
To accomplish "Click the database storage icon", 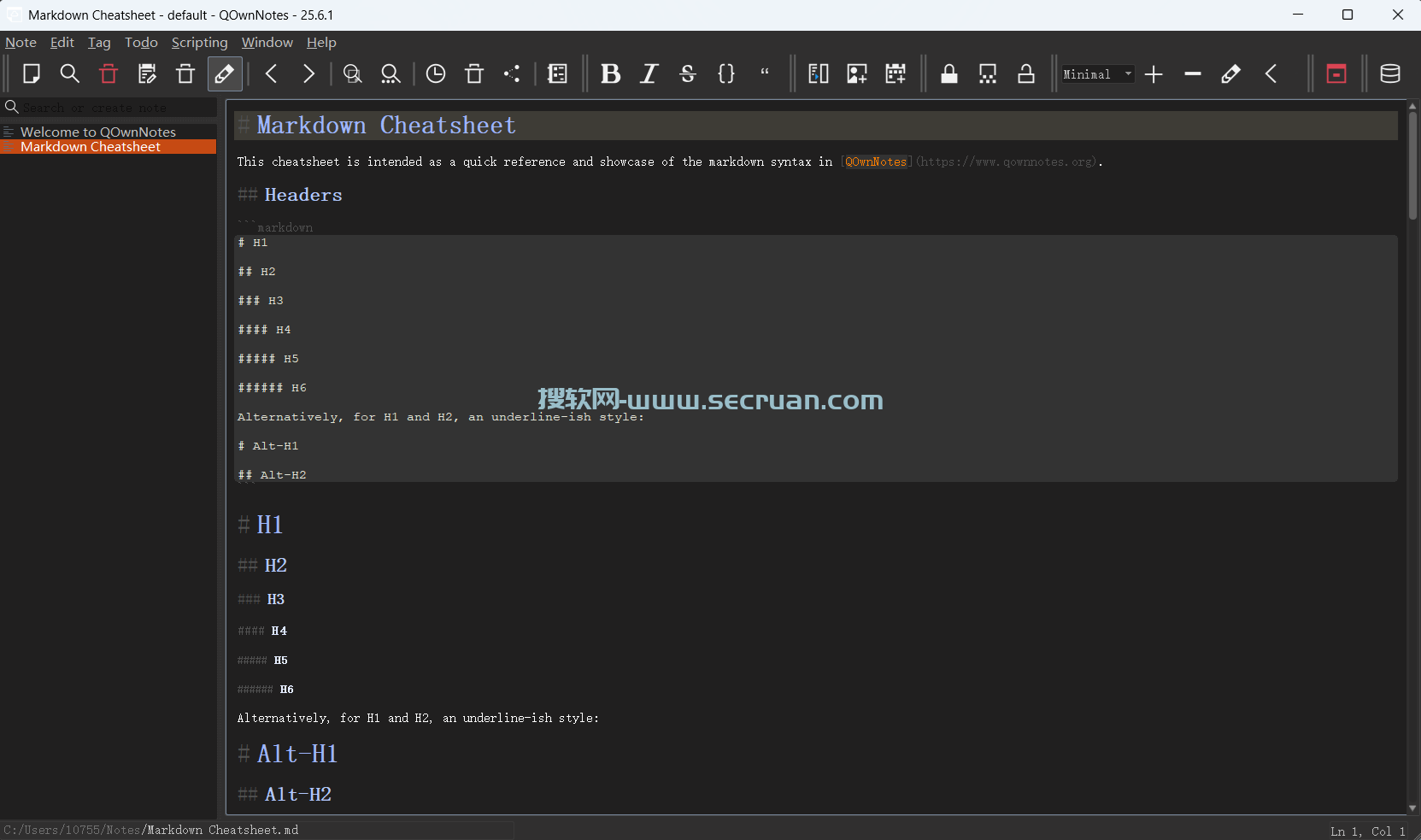I will pos(1390,74).
